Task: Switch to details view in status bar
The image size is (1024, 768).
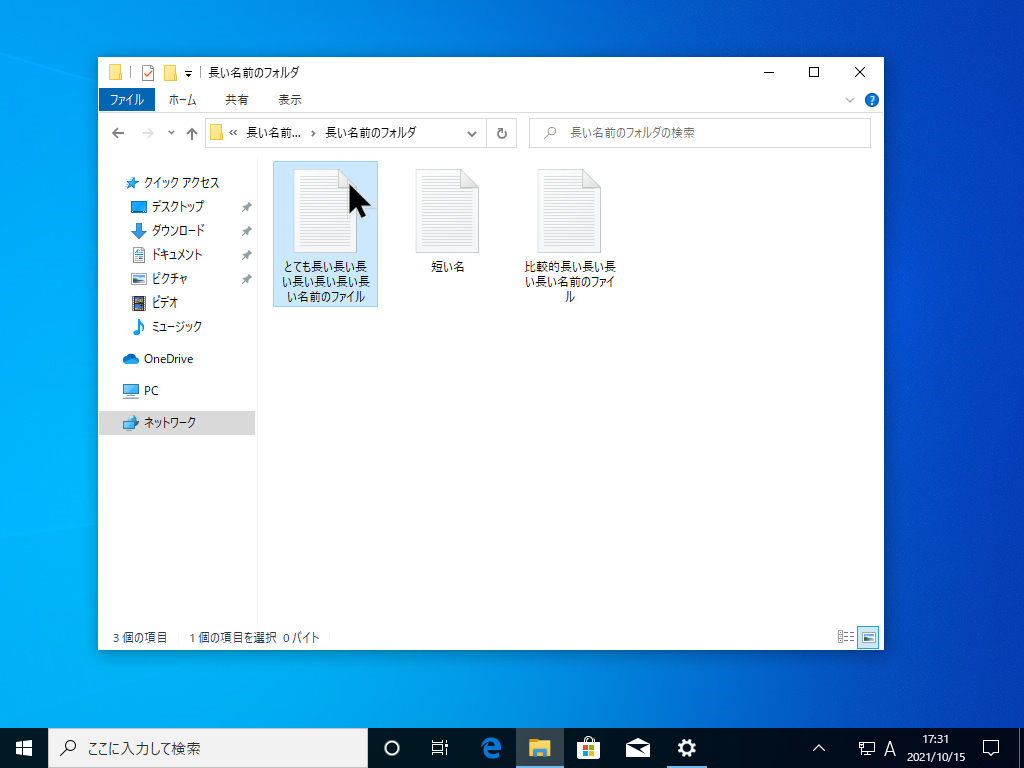Action: [846, 637]
